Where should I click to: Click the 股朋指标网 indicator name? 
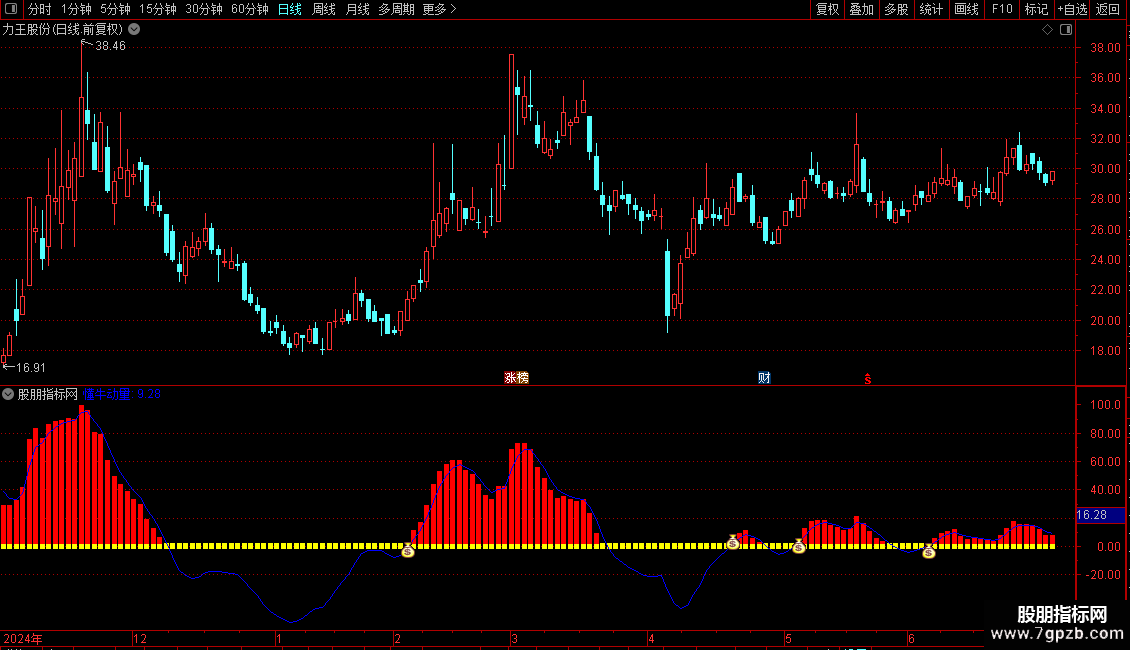tap(48, 394)
